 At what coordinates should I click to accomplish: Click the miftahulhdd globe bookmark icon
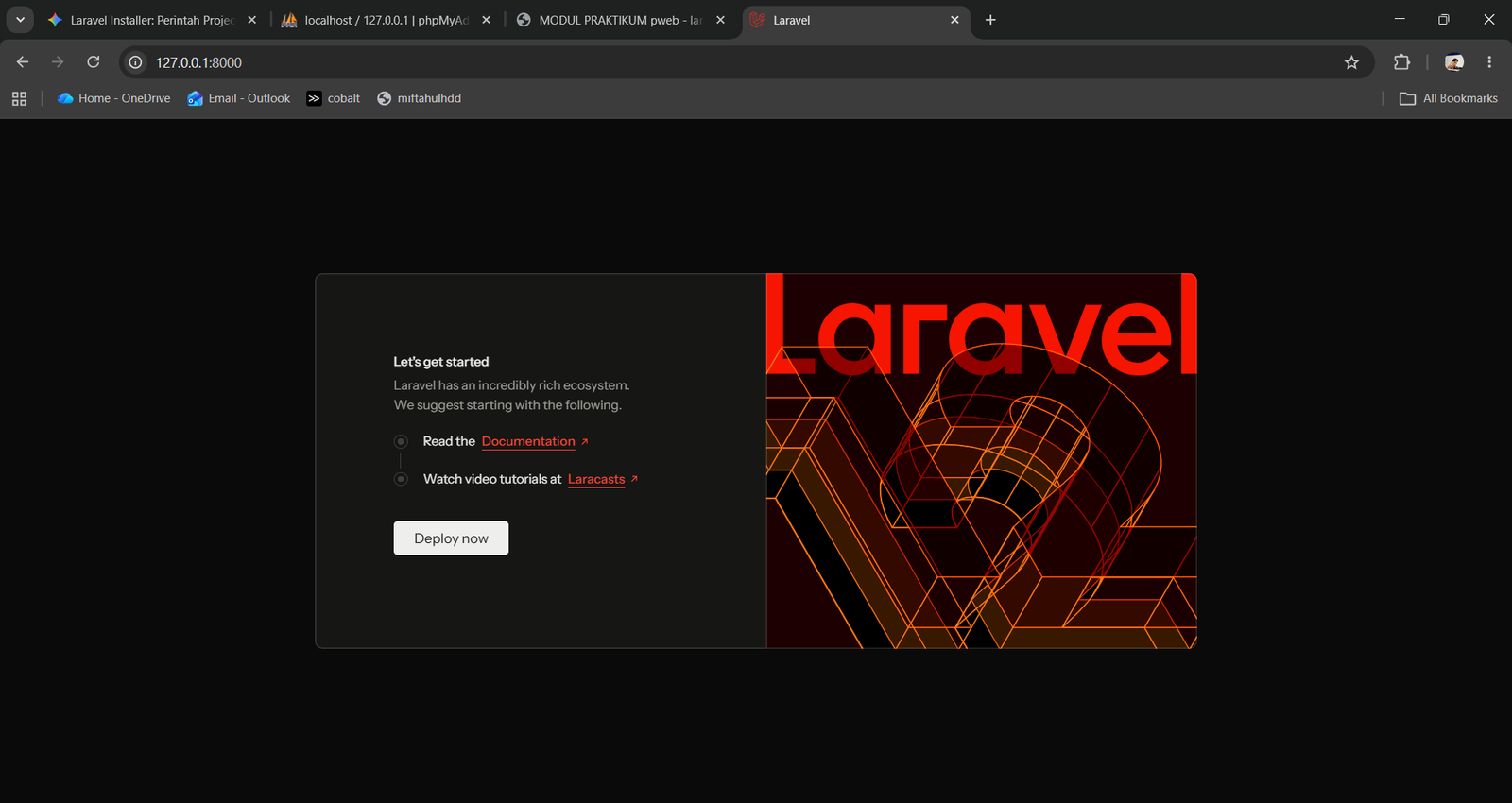coord(384,98)
